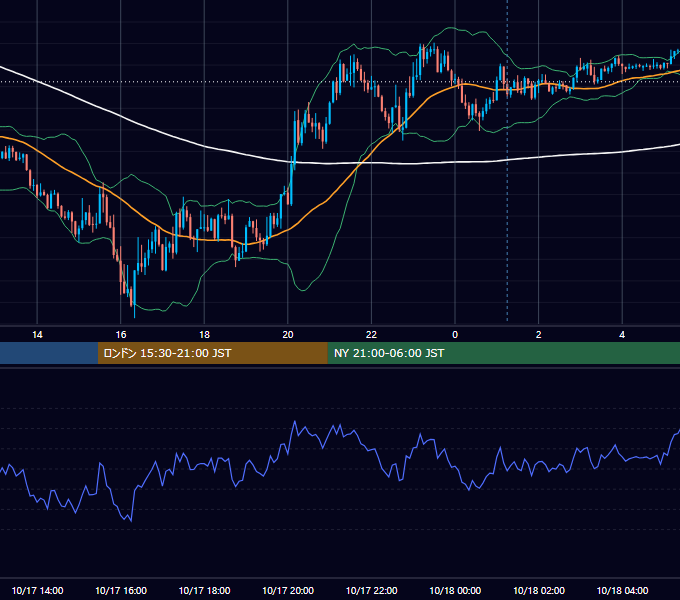Click the 10/18 04:00 time label

(622, 590)
